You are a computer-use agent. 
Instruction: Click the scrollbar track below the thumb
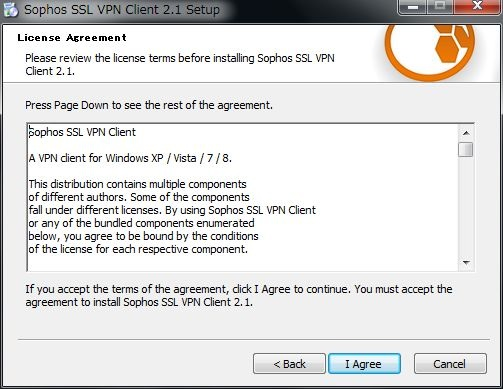point(466,206)
